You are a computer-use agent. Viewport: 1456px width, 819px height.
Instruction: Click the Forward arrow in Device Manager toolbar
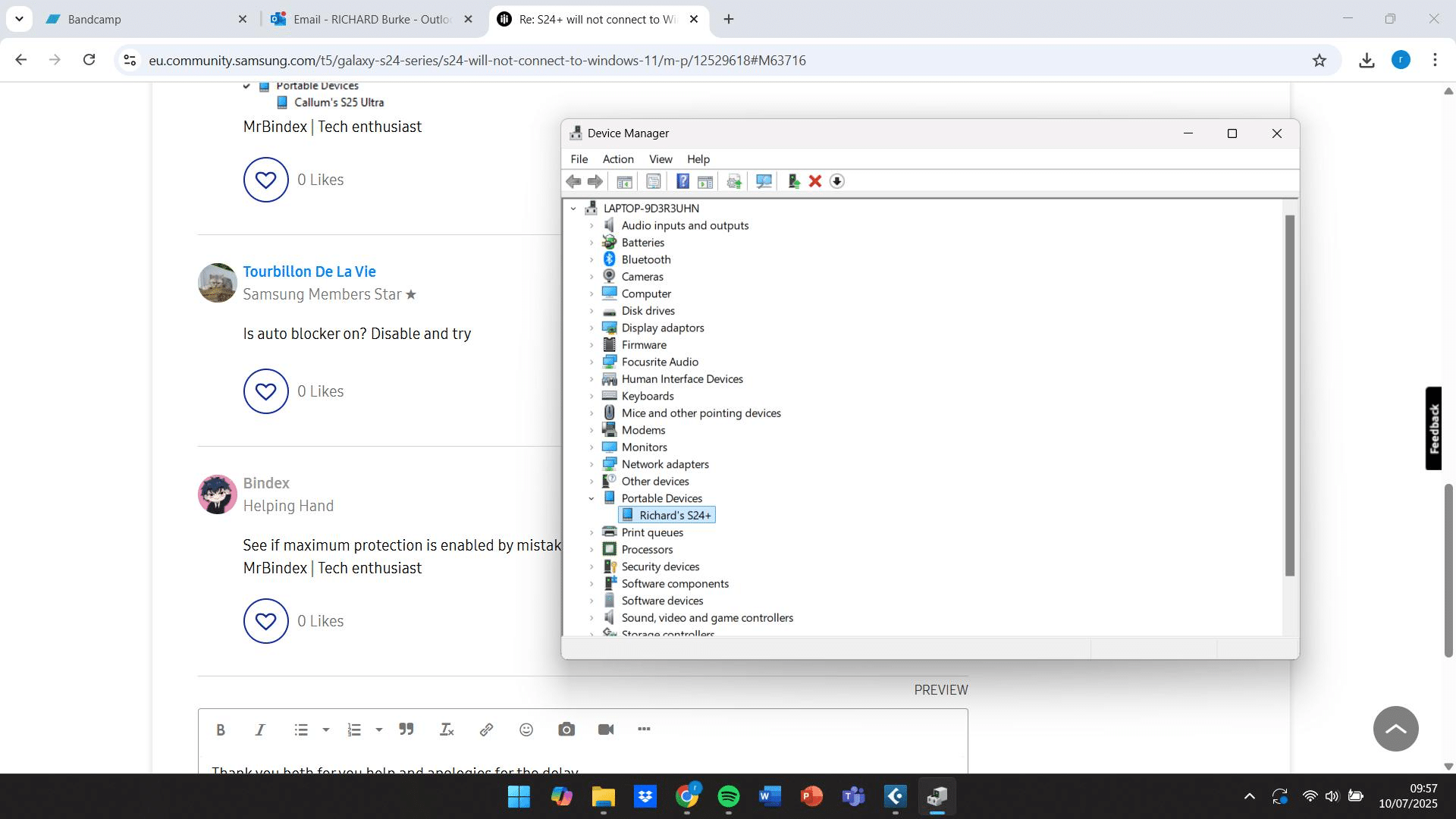[595, 181]
